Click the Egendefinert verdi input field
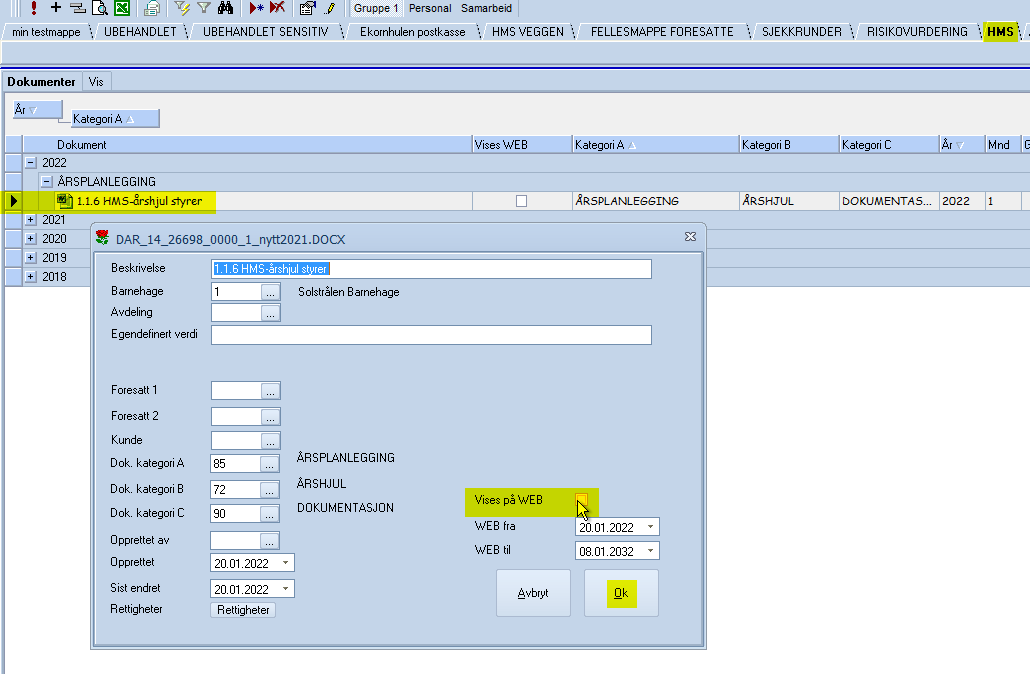This screenshot has width=1030, height=674. pyautogui.click(x=432, y=335)
